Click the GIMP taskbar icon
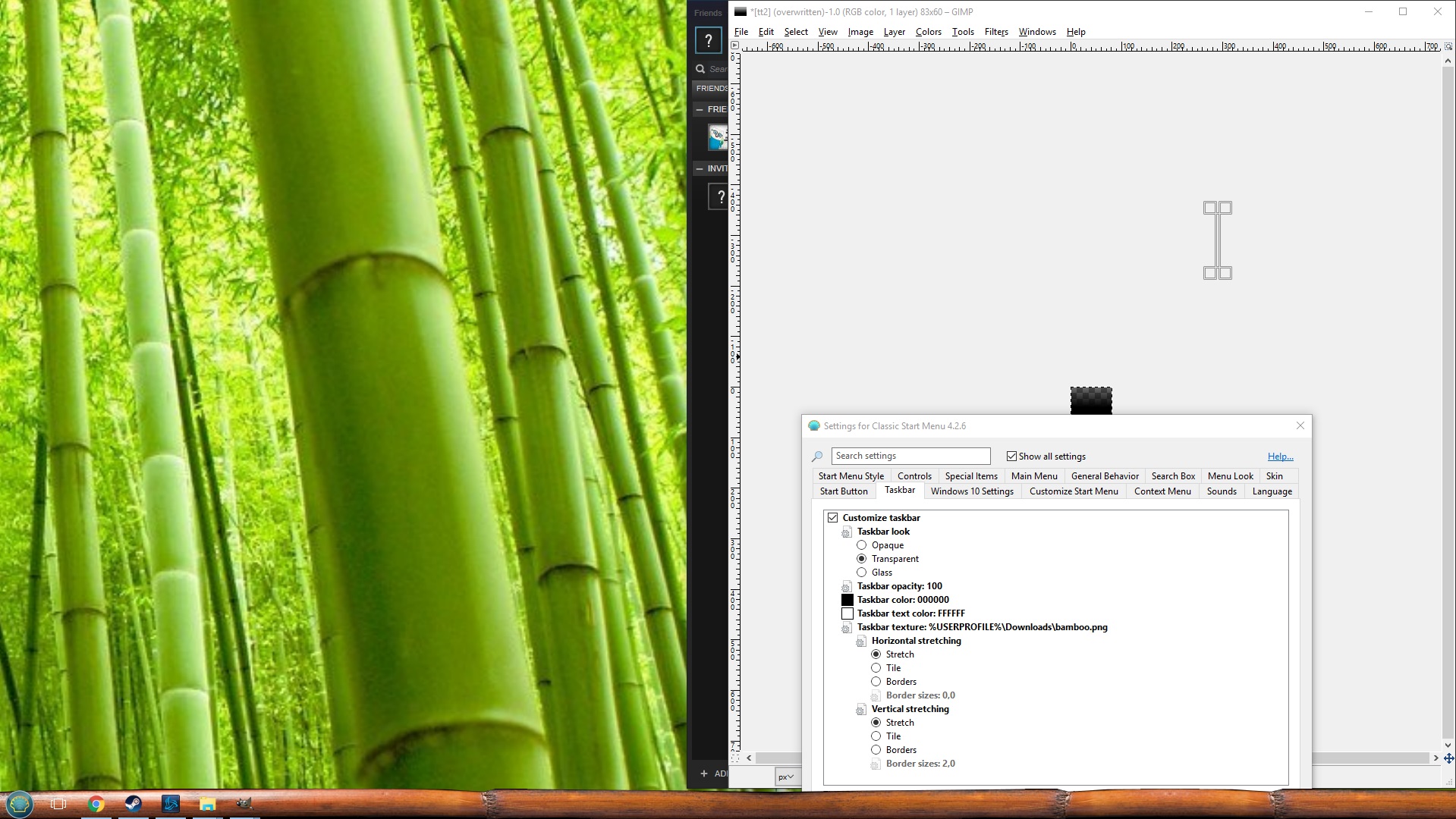The image size is (1456, 819). point(244,804)
